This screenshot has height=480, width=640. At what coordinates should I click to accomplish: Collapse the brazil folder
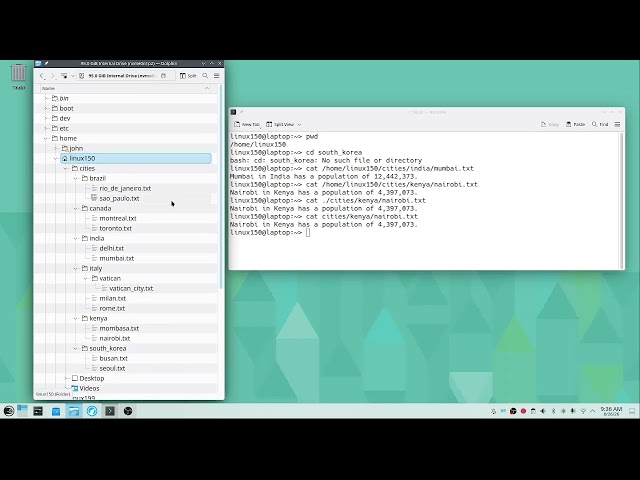click(76, 178)
